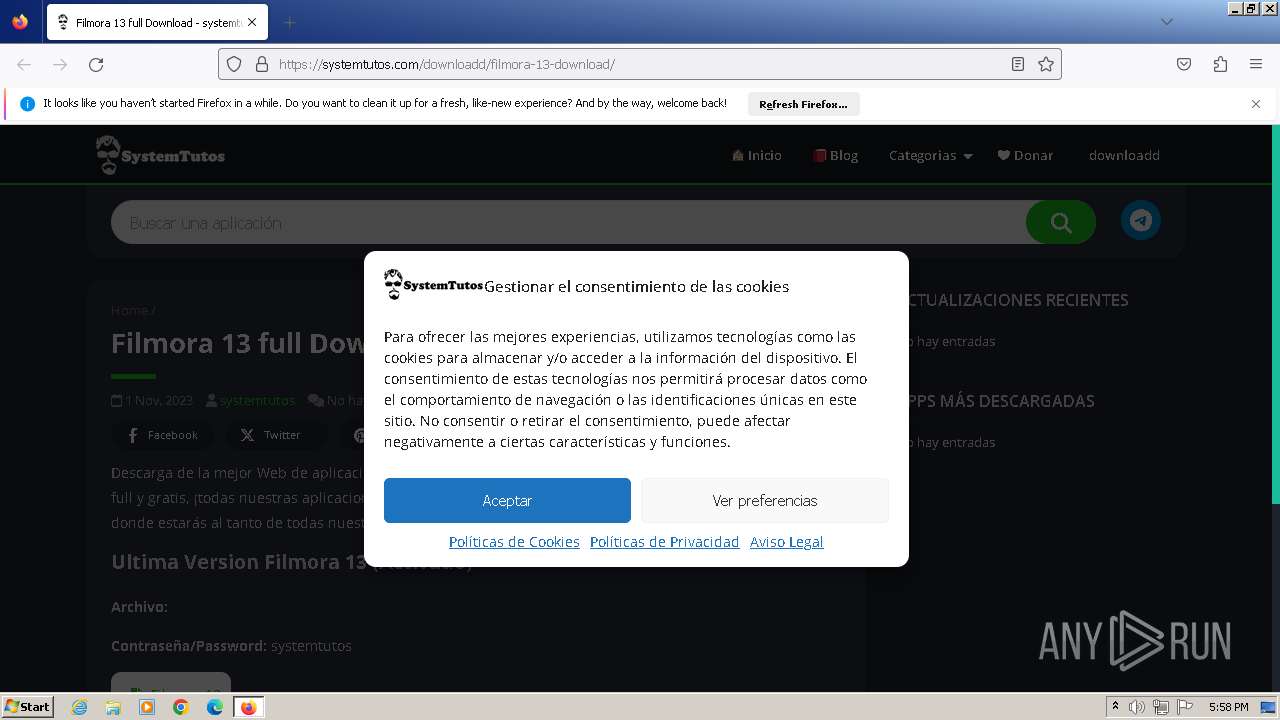This screenshot has width=1280, height=720.
Task: Open network icon in system tray
Action: click(1161, 707)
